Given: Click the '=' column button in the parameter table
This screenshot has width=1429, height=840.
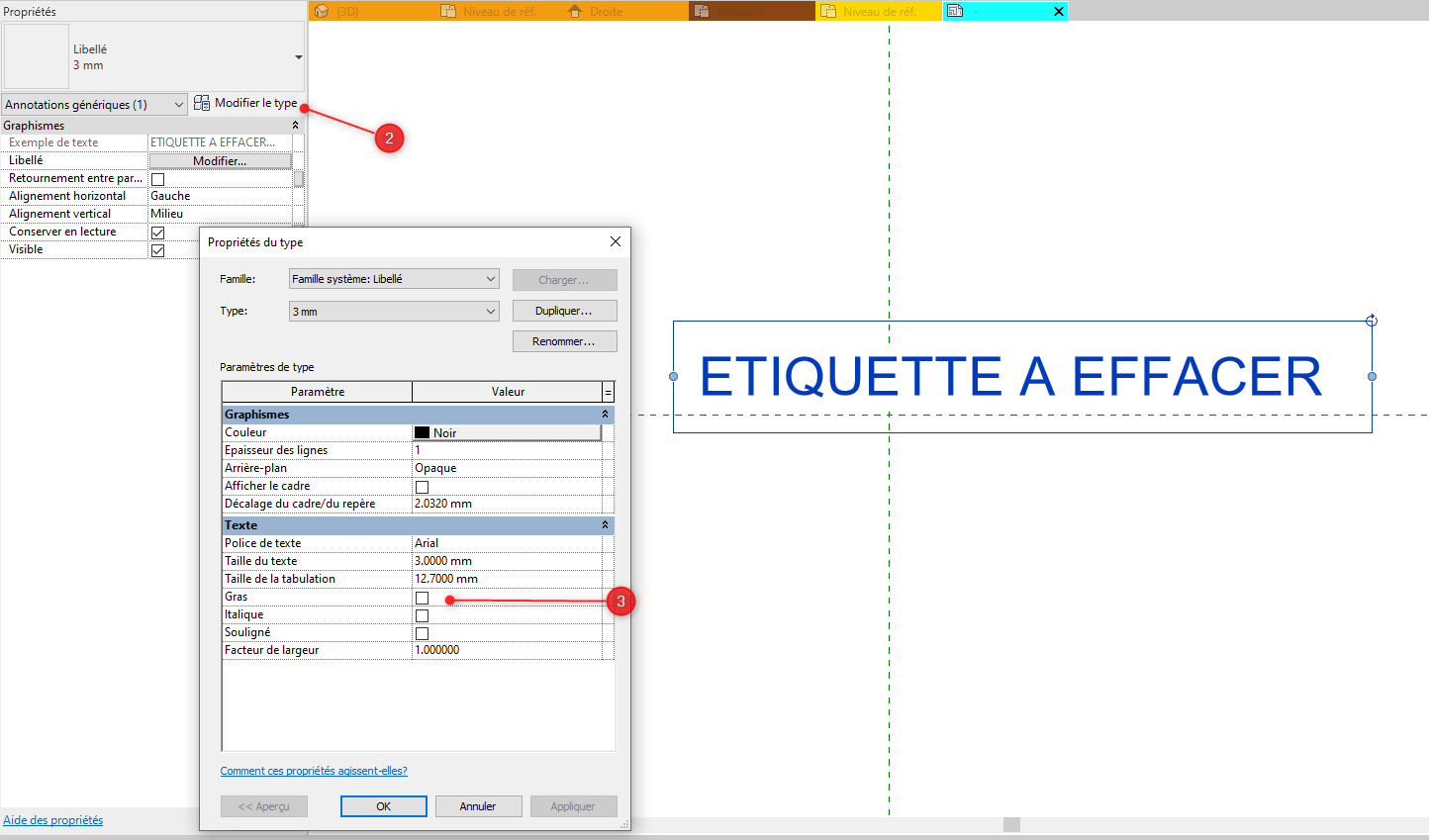Looking at the screenshot, I should (608, 392).
